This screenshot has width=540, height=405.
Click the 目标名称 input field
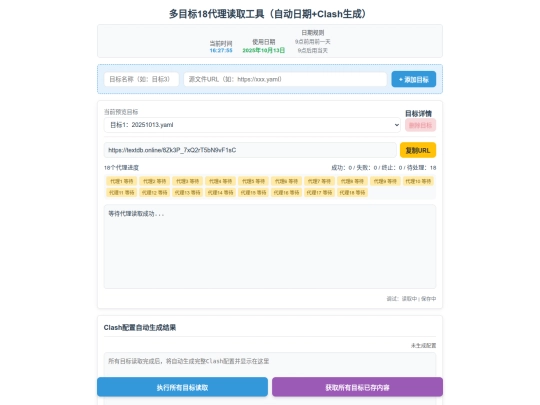(141, 79)
